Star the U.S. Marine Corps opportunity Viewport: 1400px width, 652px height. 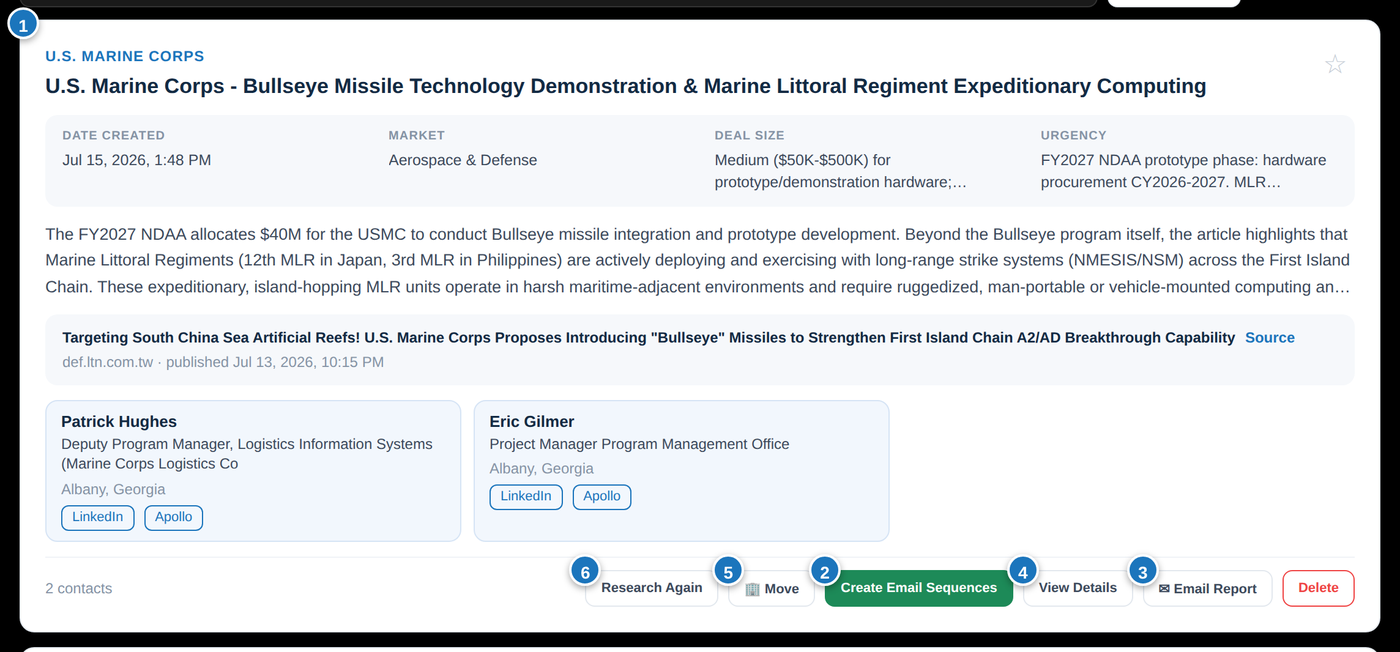click(x=1334, y=65)
